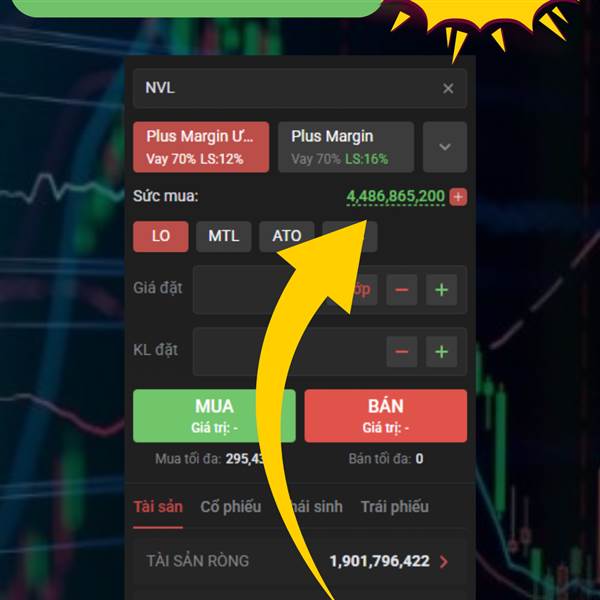The image size is (600, 600).
Task: Decrease Giá đặt with the minus icon
Action: [401, 290]
